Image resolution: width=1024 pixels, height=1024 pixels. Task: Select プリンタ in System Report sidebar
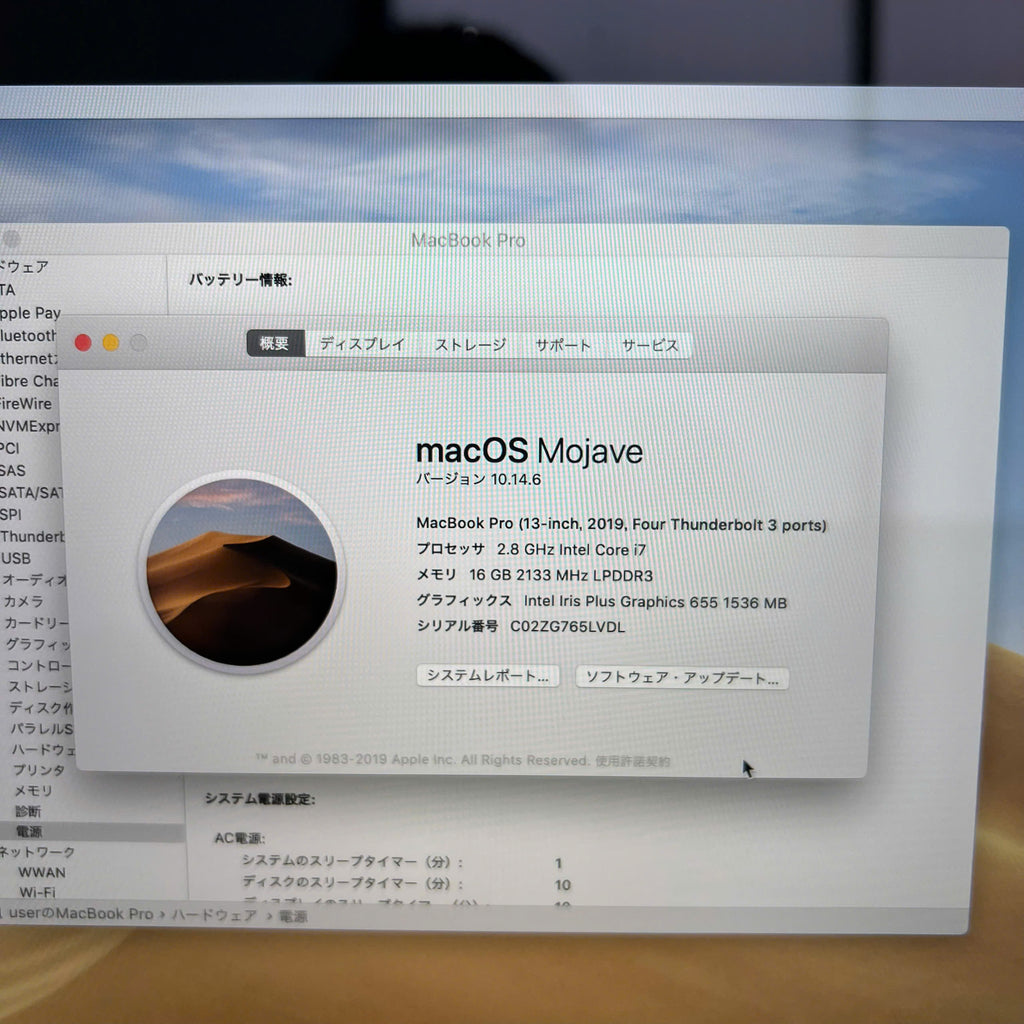tap(39, 769)
